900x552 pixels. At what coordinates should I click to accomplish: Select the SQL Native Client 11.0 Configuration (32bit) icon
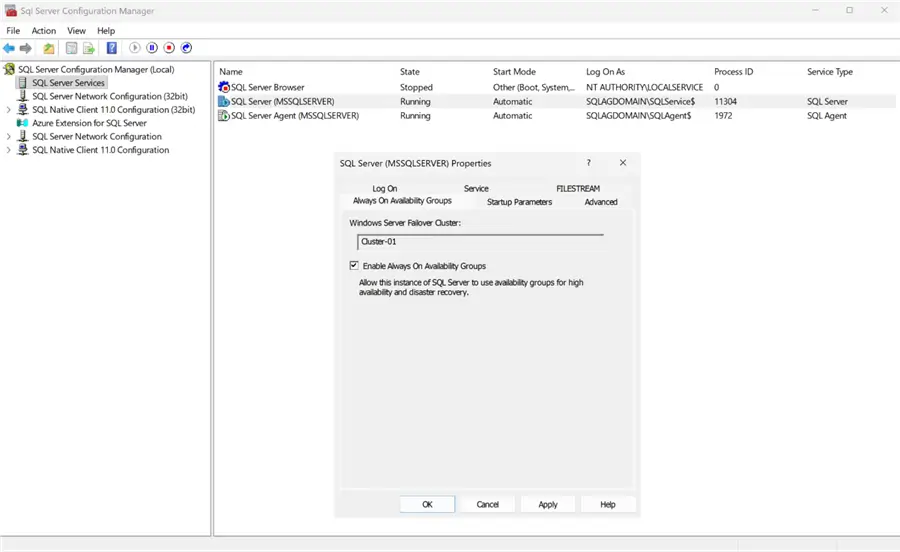(x=22, y=109)
